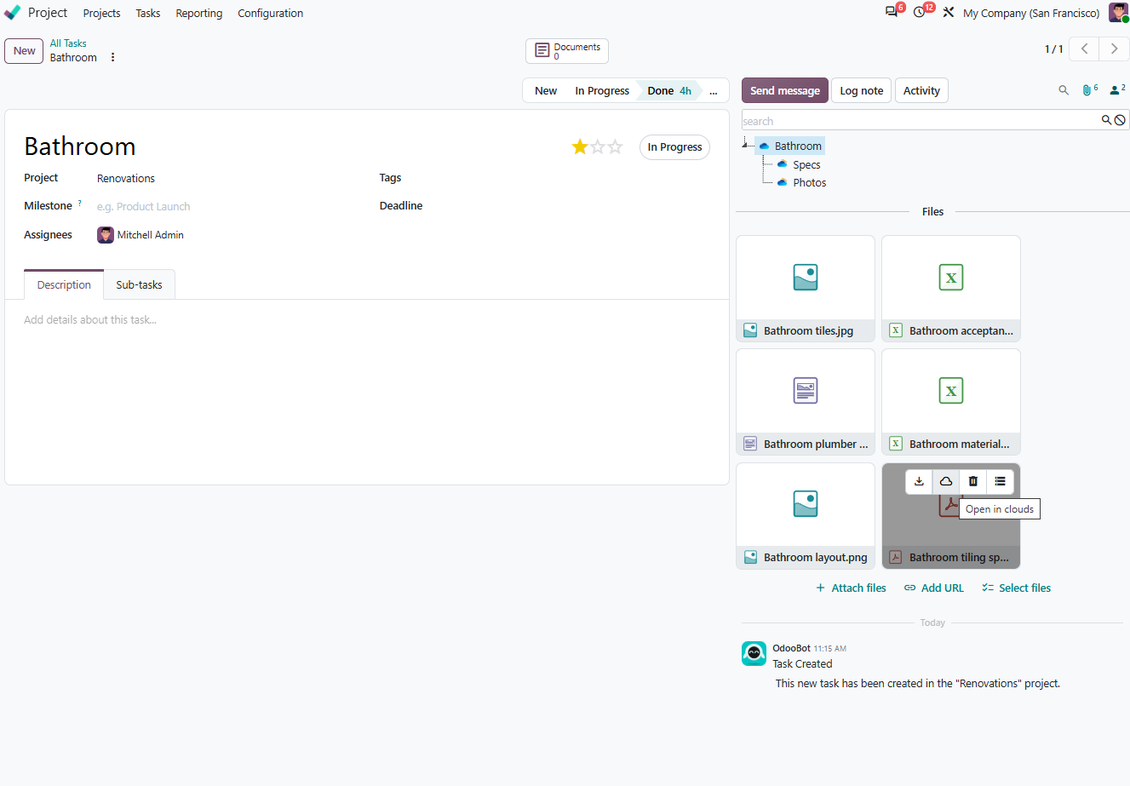Open the Configuration menu
Screen dimensions: 1130x786
tap(270, 13)
